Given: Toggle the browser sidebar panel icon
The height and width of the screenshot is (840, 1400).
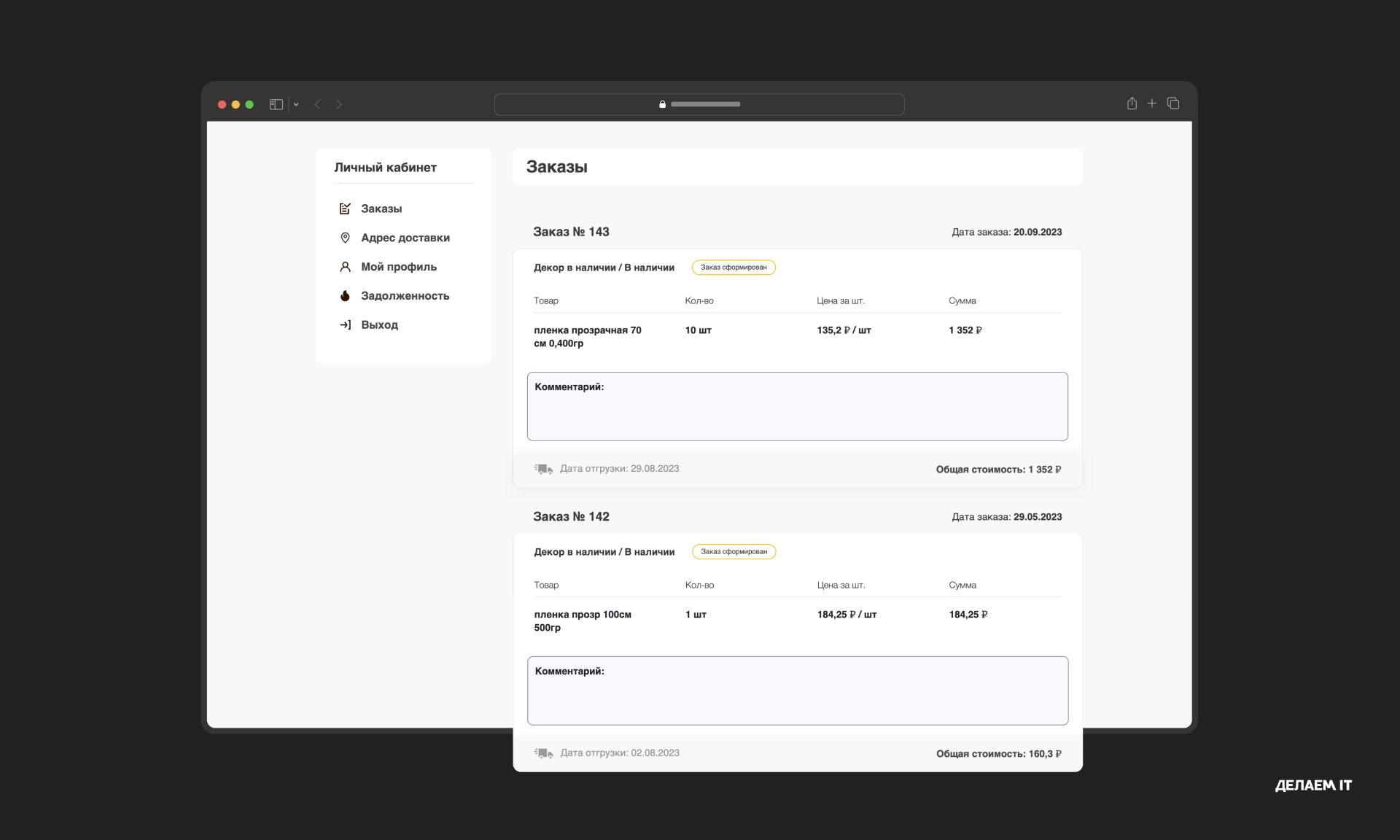Looking at the screenshot, I should 276,104.
